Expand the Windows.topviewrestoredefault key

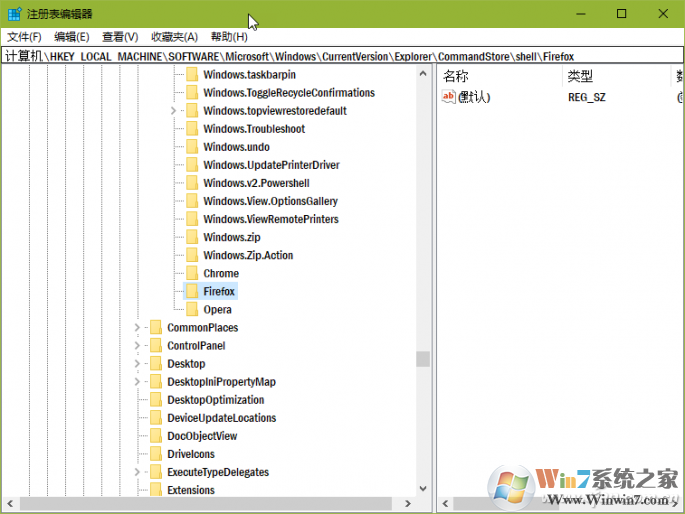[x=173, y=111]
